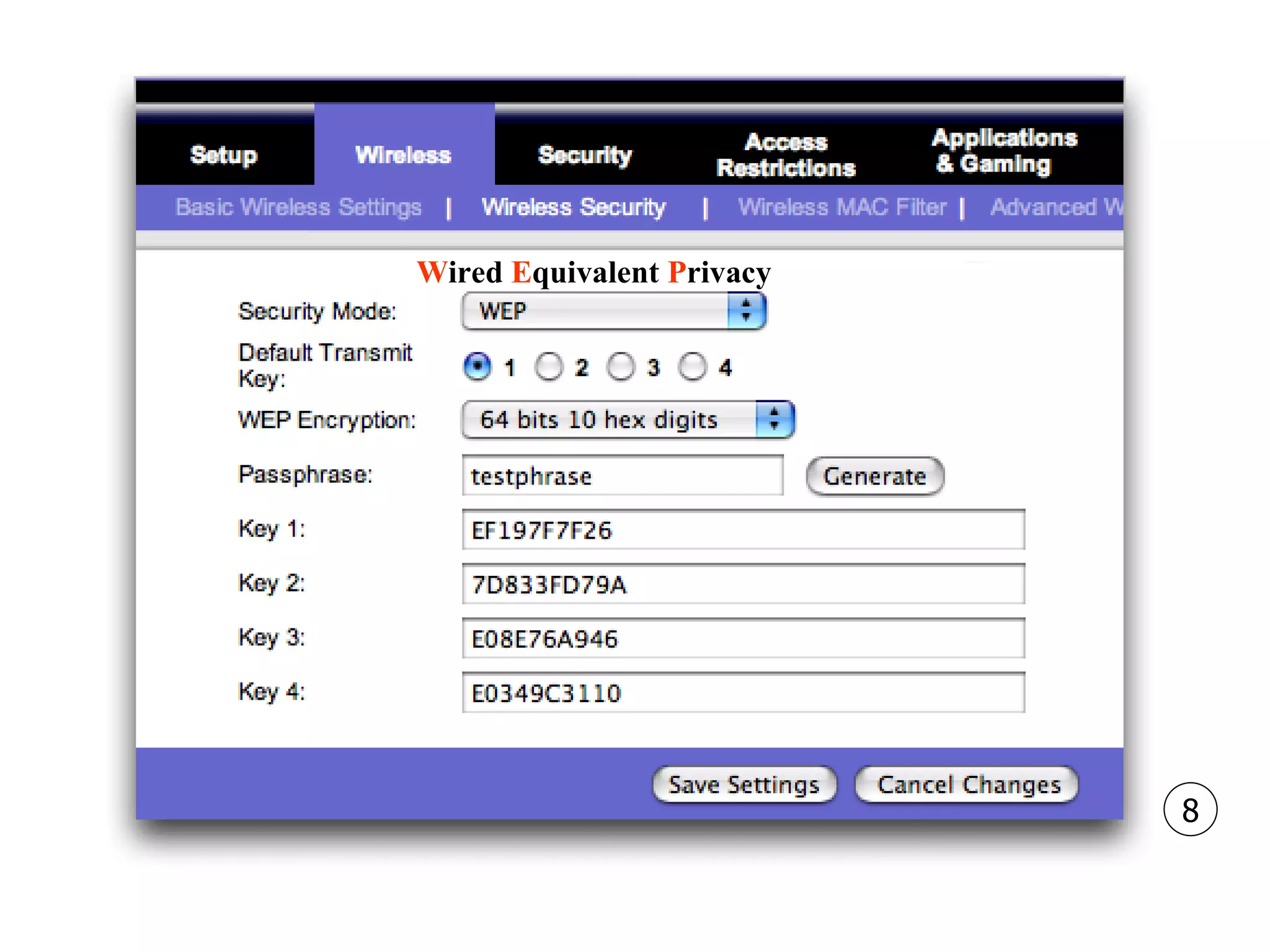The height and width of the screenshot is (952, 1270).
Task: Choose default transmit key 4
Action: pos(692,367)
